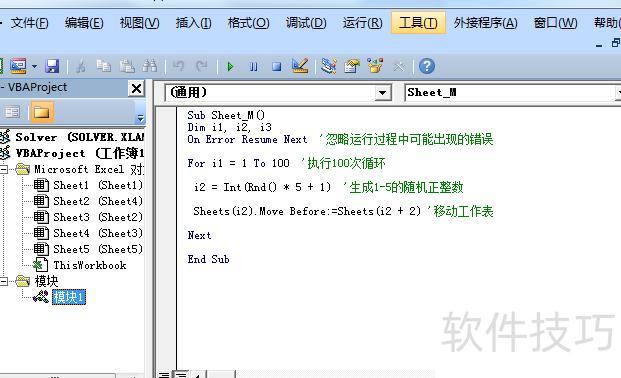Open the Project Explorer icon
Viewport: 621px width, 378px height.
(x=329, y=66)
